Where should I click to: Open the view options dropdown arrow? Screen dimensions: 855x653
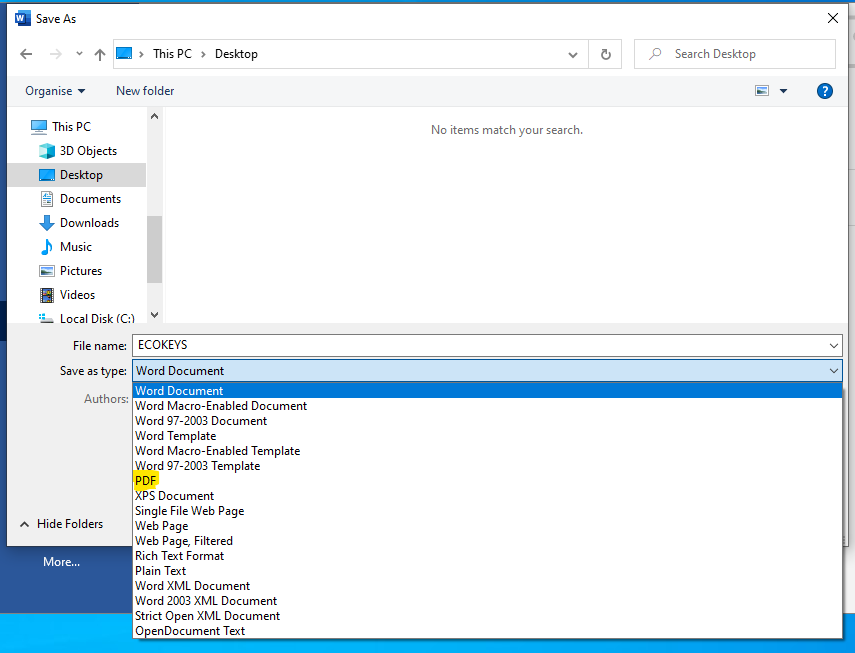[x=784, y=91]
